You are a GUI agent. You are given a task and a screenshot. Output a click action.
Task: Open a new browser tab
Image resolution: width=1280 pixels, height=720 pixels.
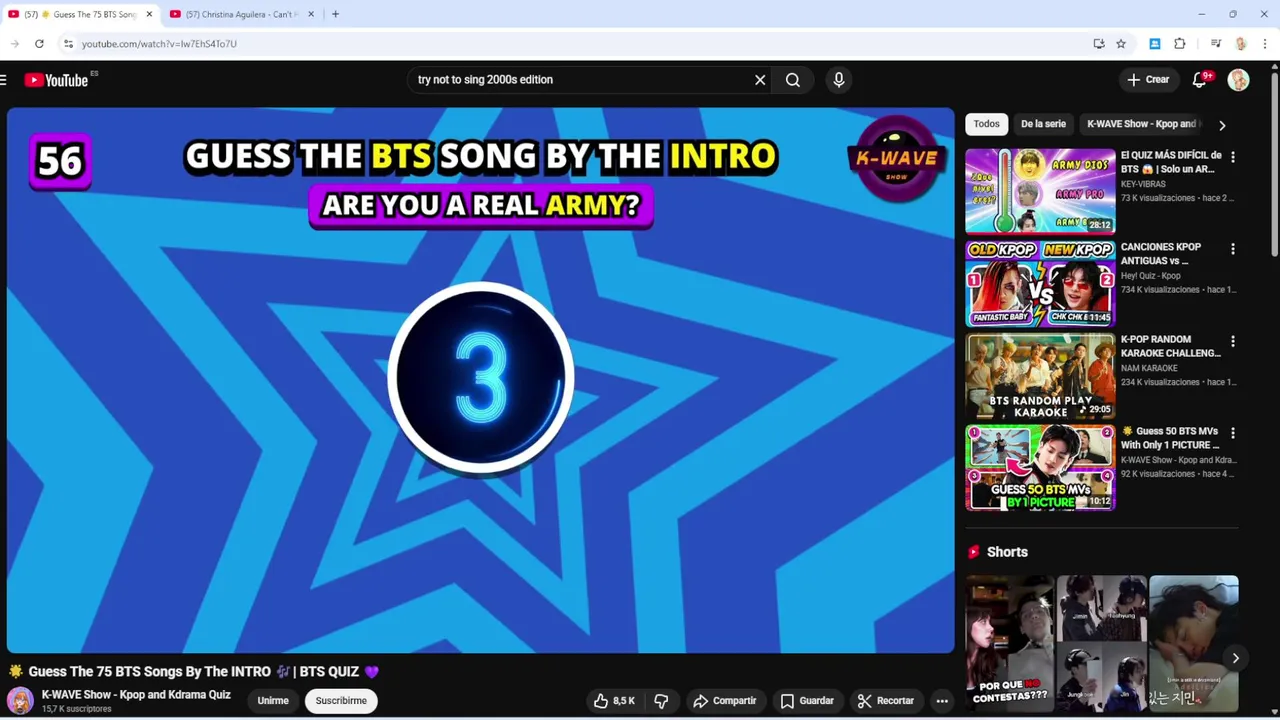pyautogui.click(x=335, y=14)
